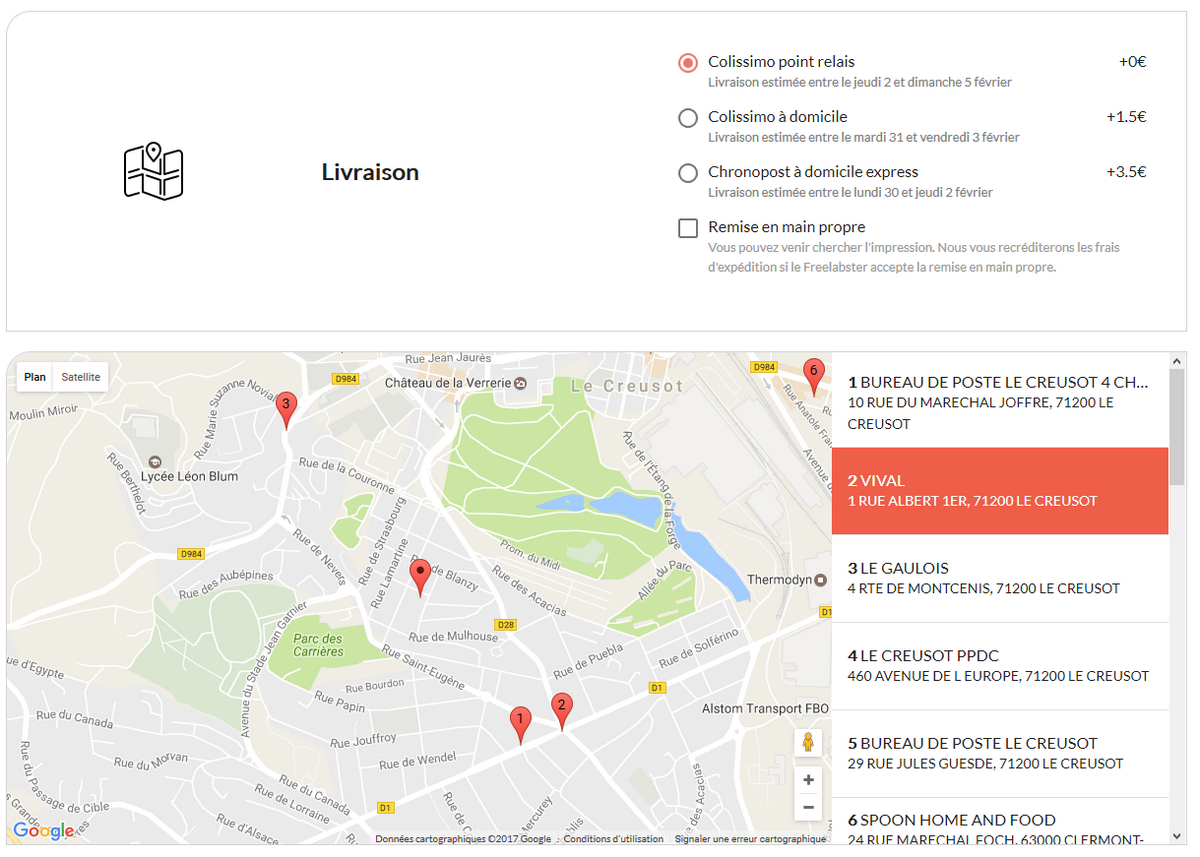Viewport: 1200px width, 857px height.
Task: Zoom in the map with plus button
Action: 808,780
